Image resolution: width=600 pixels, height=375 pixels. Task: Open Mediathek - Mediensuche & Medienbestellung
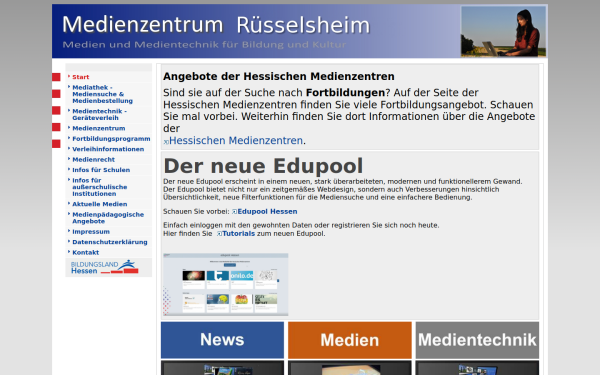click(103, 94)
